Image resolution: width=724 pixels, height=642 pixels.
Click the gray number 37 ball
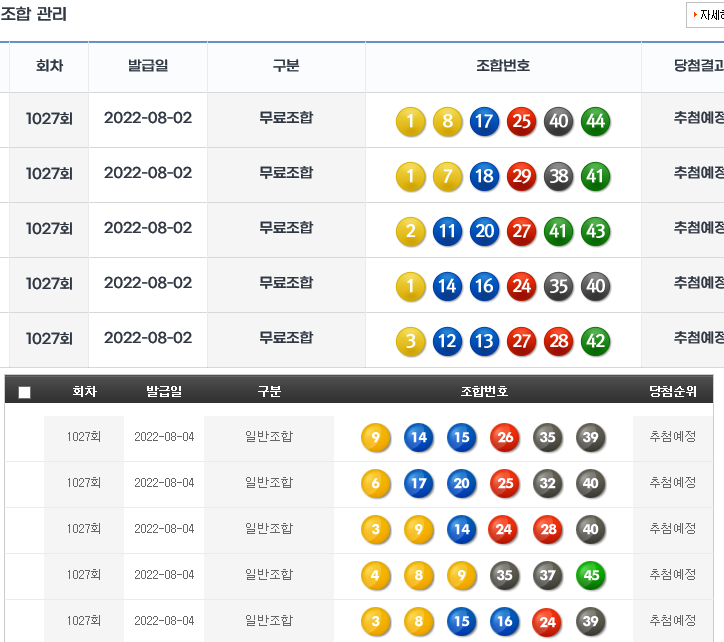pos(548,576)
